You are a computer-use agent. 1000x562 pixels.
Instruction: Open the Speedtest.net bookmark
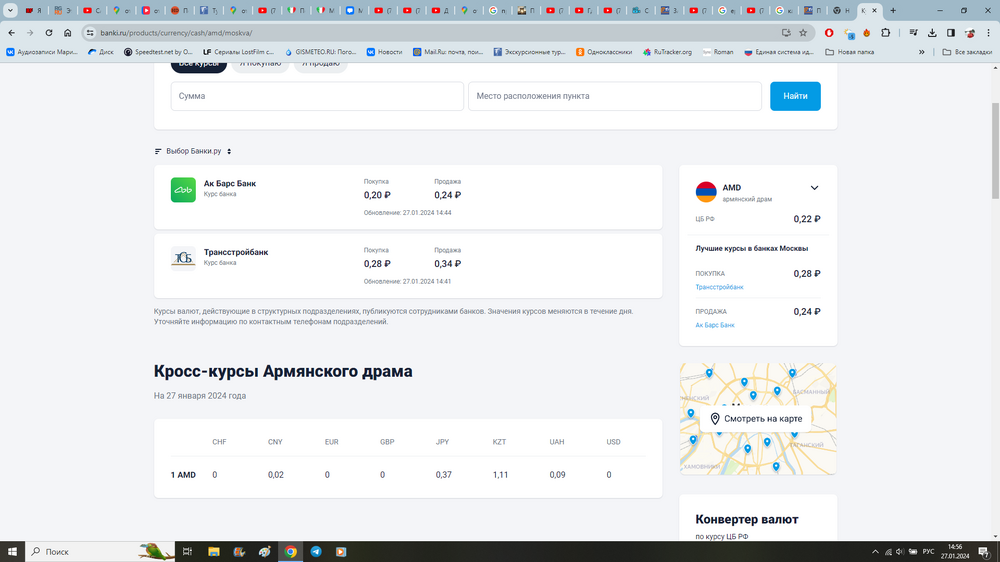pos(158,52)
